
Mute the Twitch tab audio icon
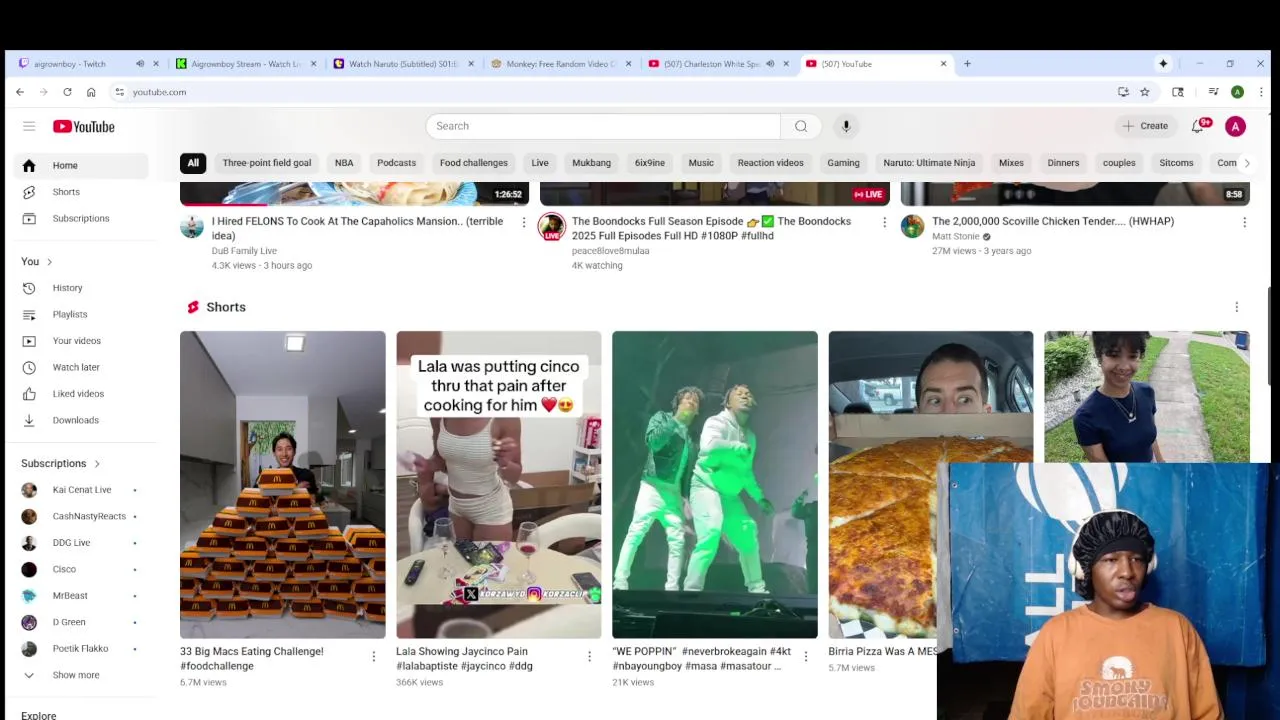pos(140,64)
